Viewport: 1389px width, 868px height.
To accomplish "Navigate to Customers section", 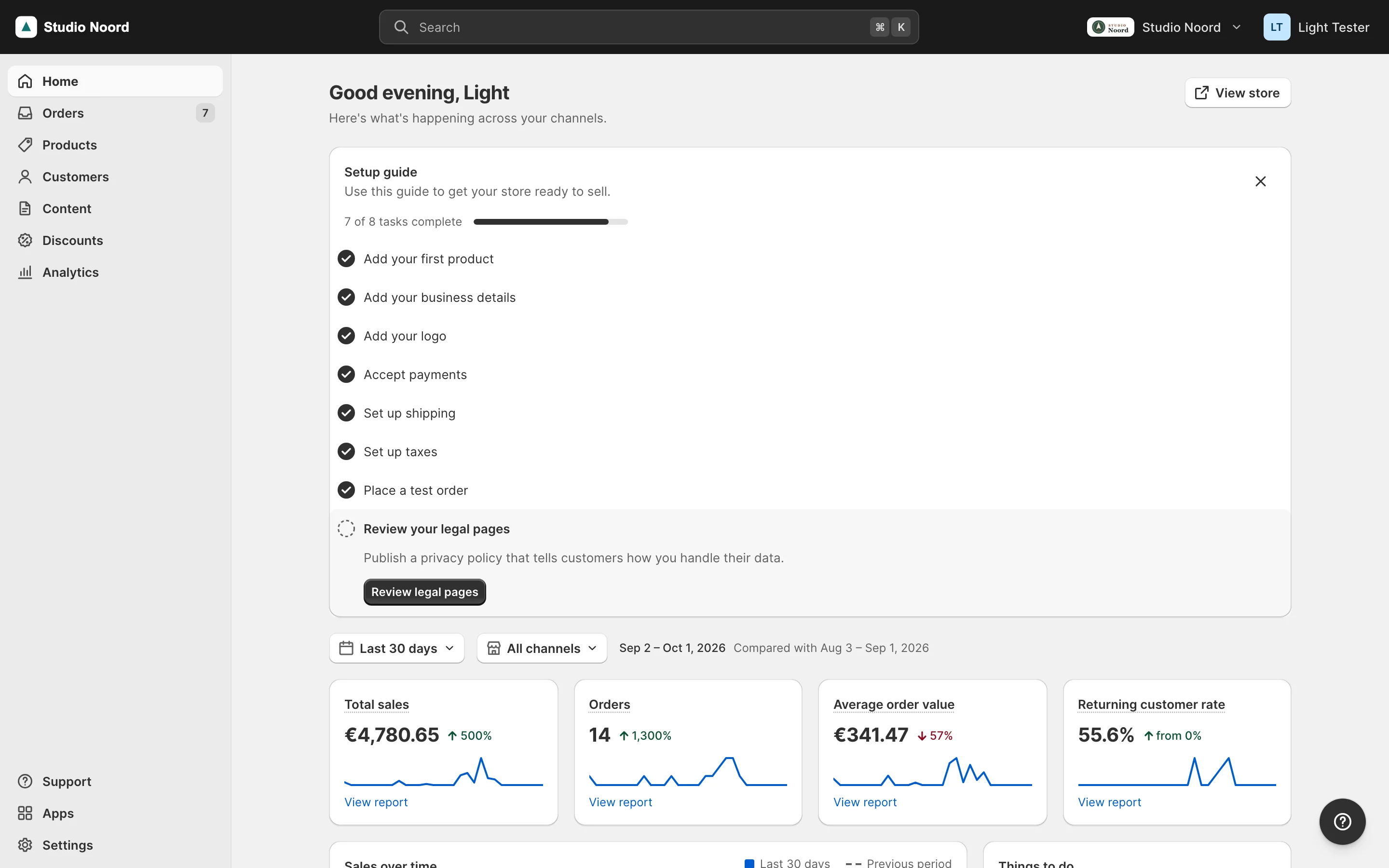I will click(115, 177).
